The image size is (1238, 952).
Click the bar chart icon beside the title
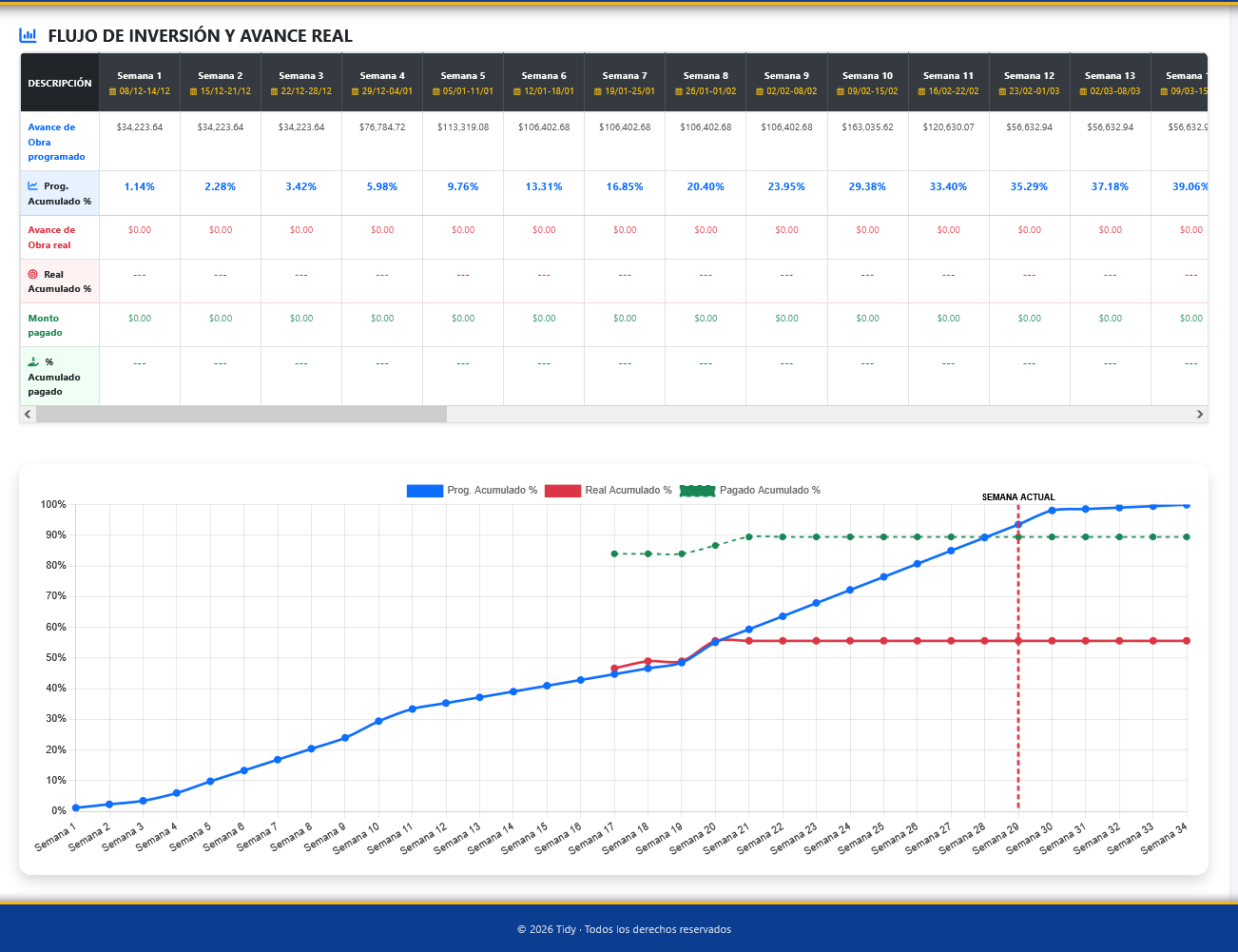[28, 35]
